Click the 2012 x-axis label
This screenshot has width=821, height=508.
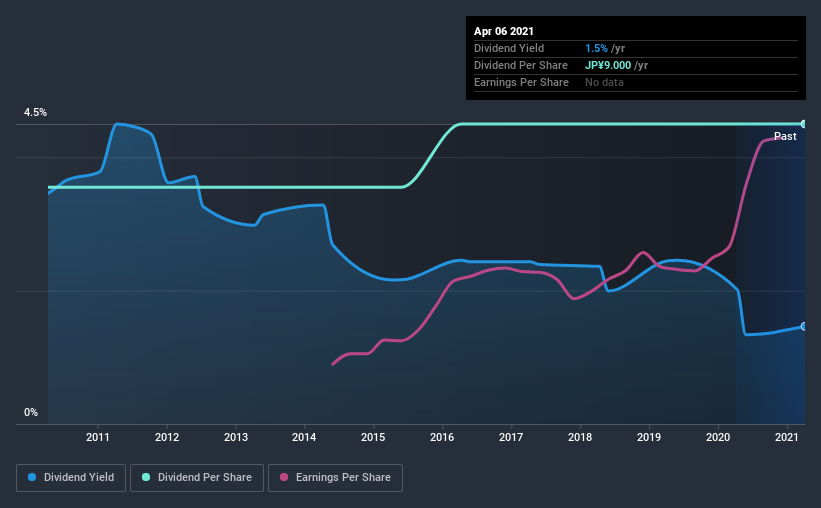point(167,437)
